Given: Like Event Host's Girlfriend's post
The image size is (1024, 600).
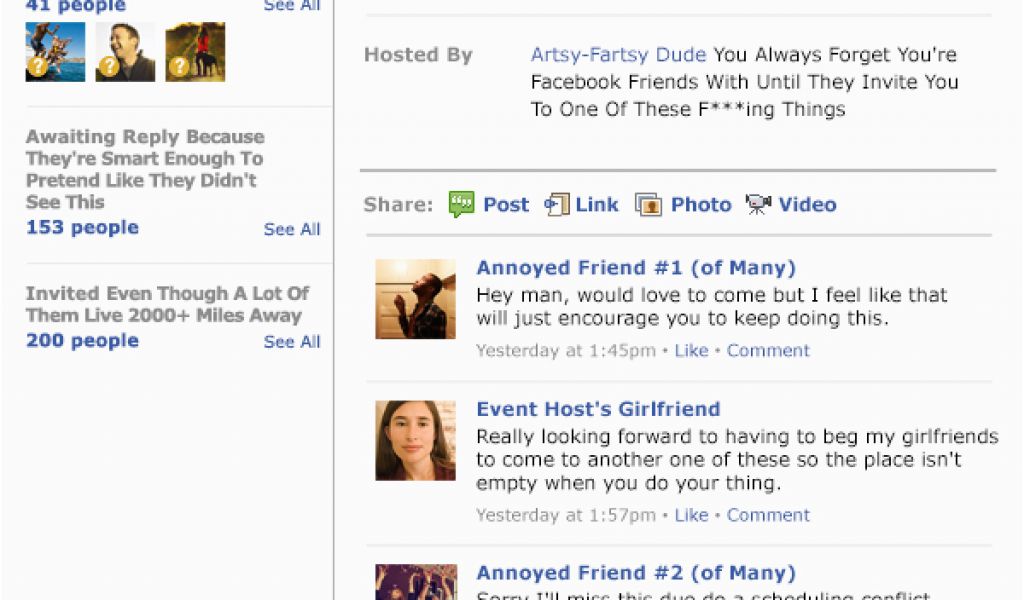Looking at the screenshot, I should 692,515.
